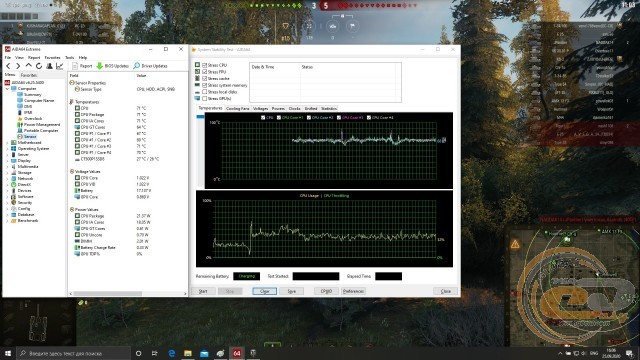Select Power Management in the tree
Viewport: 640px width, 360px height.
[x=42, y=124]
